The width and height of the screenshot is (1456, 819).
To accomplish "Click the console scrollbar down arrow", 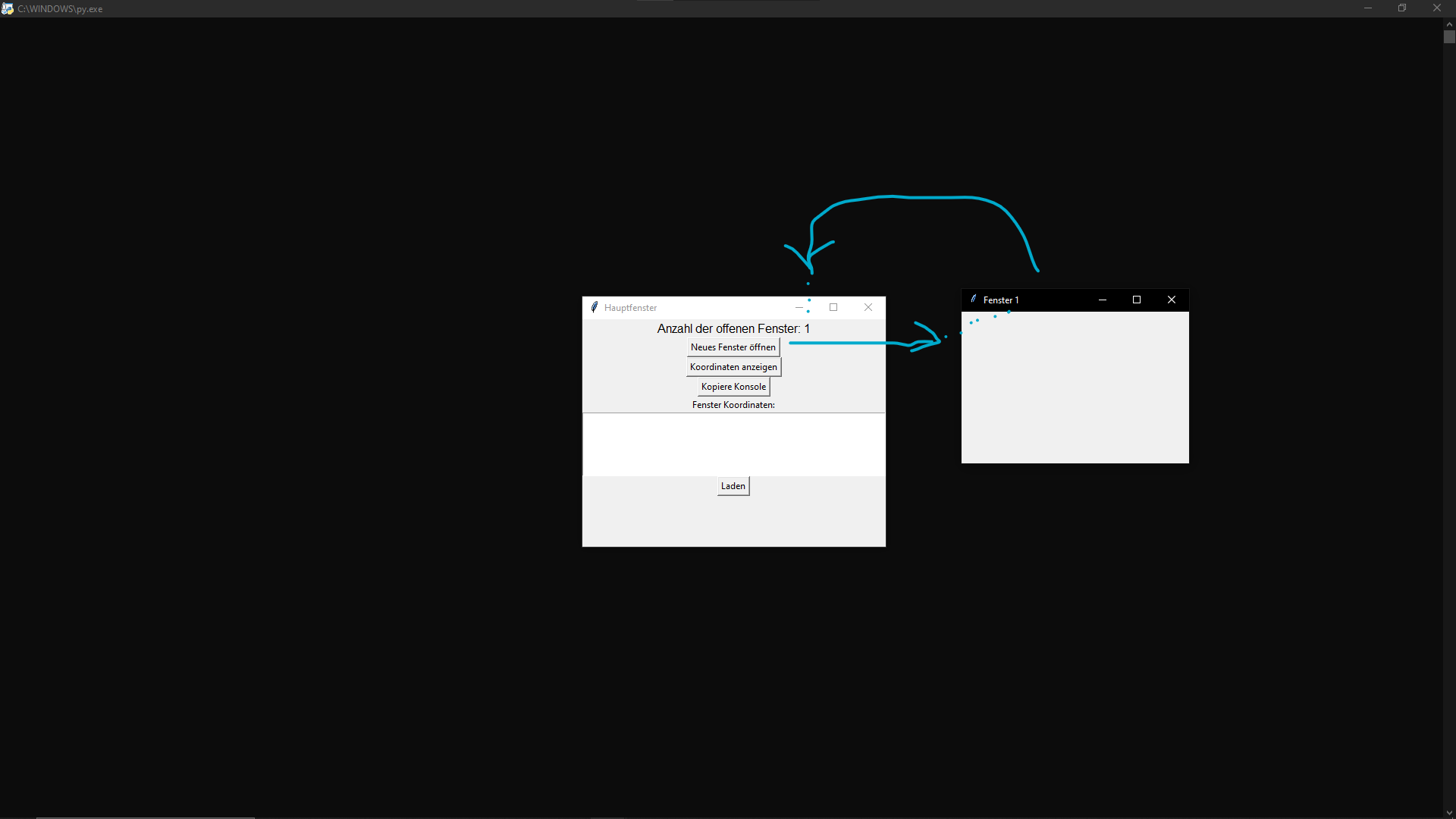I will click(x=1449, y=813).
